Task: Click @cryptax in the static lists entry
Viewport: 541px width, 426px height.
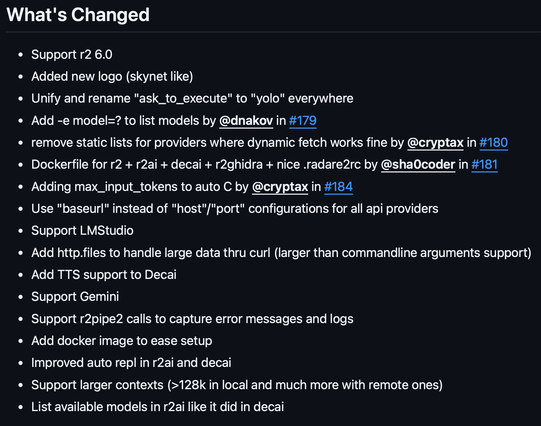Action: (435, 143)
